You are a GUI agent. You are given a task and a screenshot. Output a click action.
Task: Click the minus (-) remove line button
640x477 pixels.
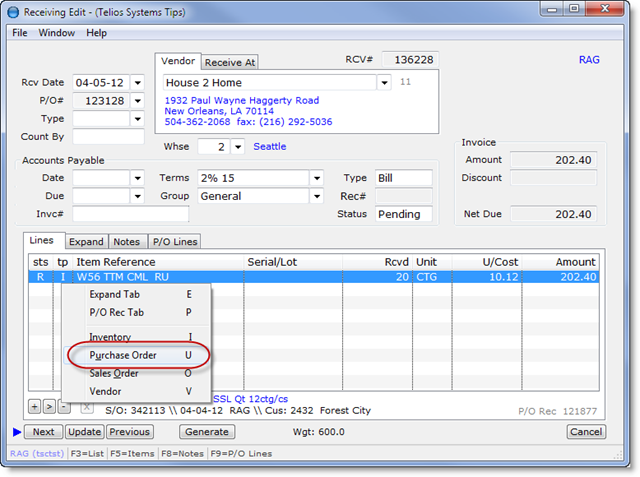[x=63, y=407]
